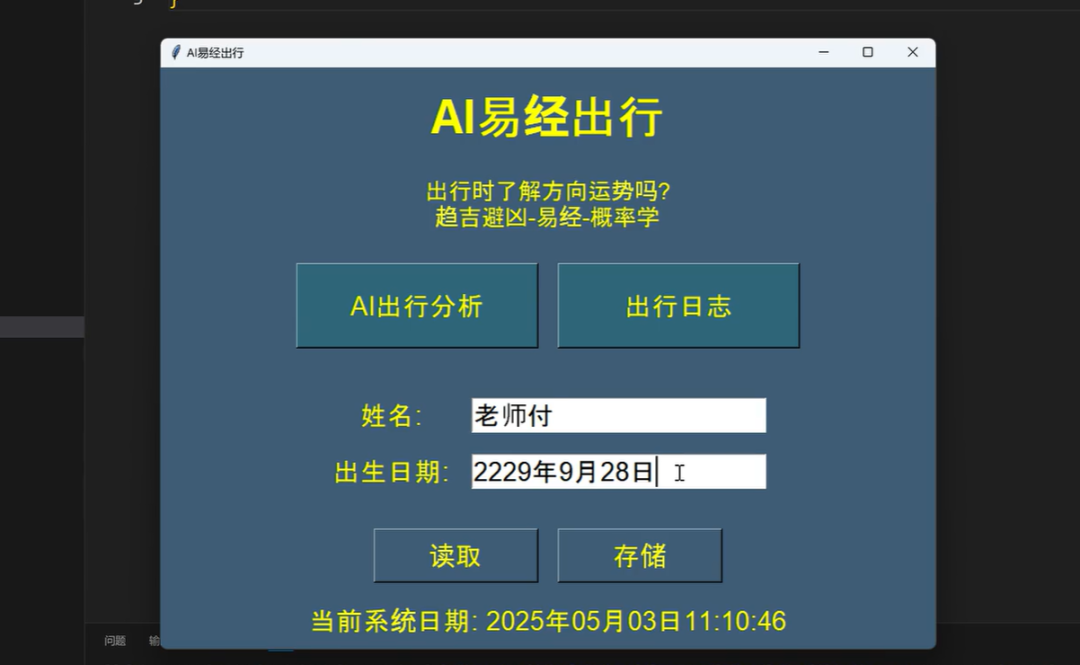This screenshot has height=665, width=1080.
Task: Click the 姓名: label
Action: point(392,416)
